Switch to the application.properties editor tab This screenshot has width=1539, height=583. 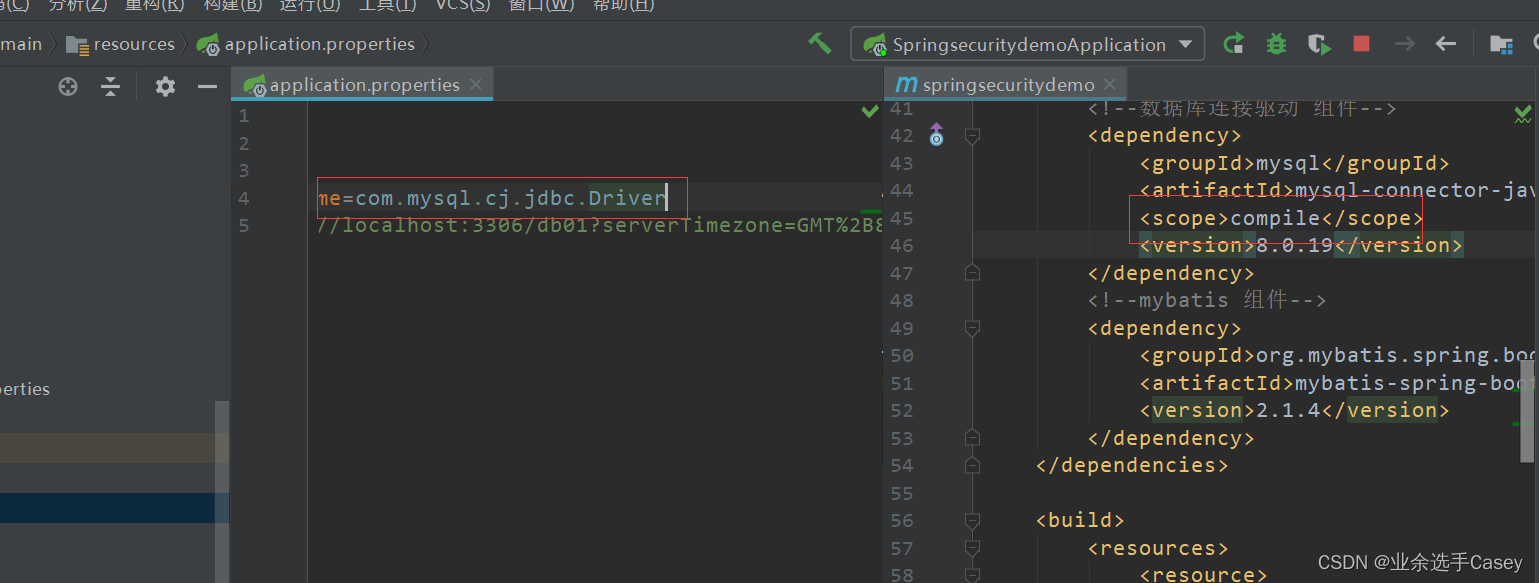pyautogui.click(x=364, y=84)
